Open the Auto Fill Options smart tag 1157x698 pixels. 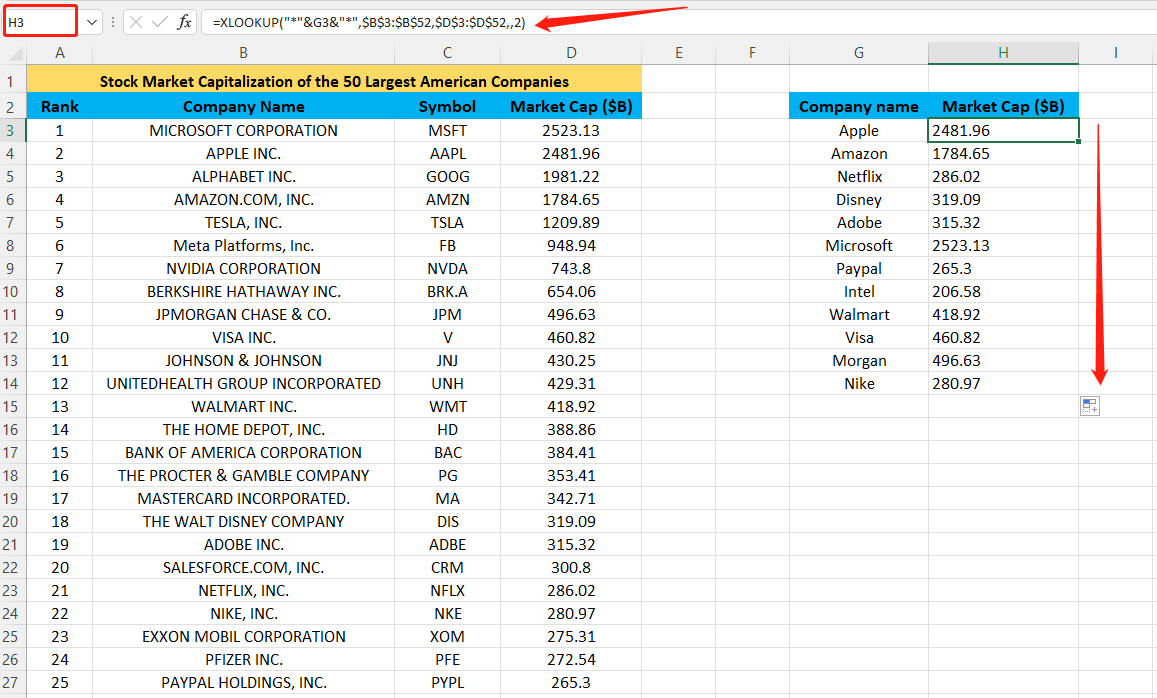(1090, 405)
